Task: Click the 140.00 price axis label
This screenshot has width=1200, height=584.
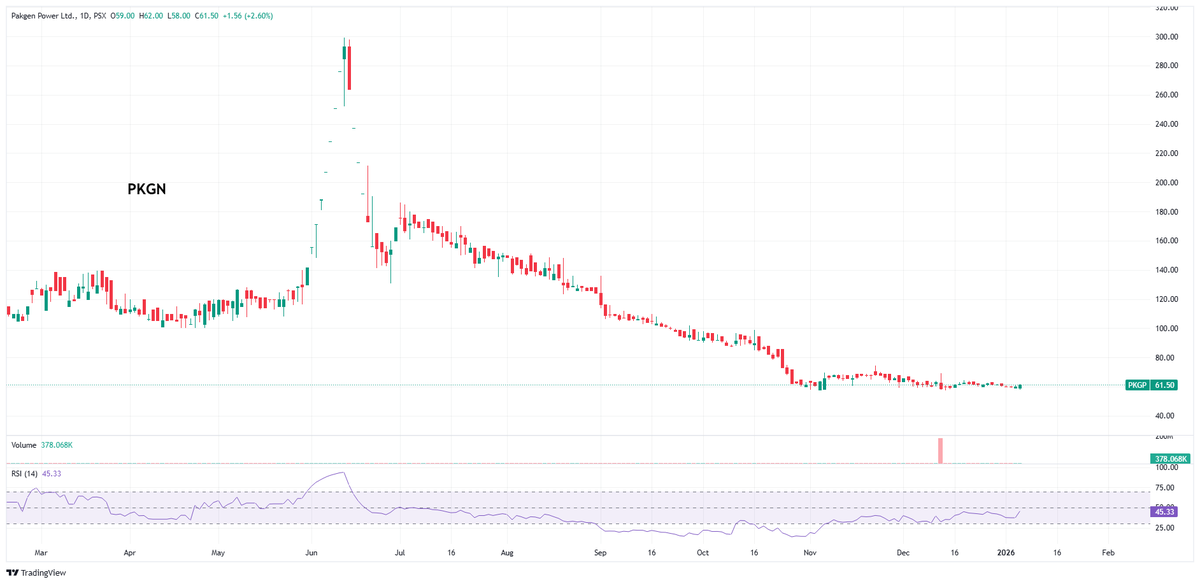Action: [x=1168, y=270]
